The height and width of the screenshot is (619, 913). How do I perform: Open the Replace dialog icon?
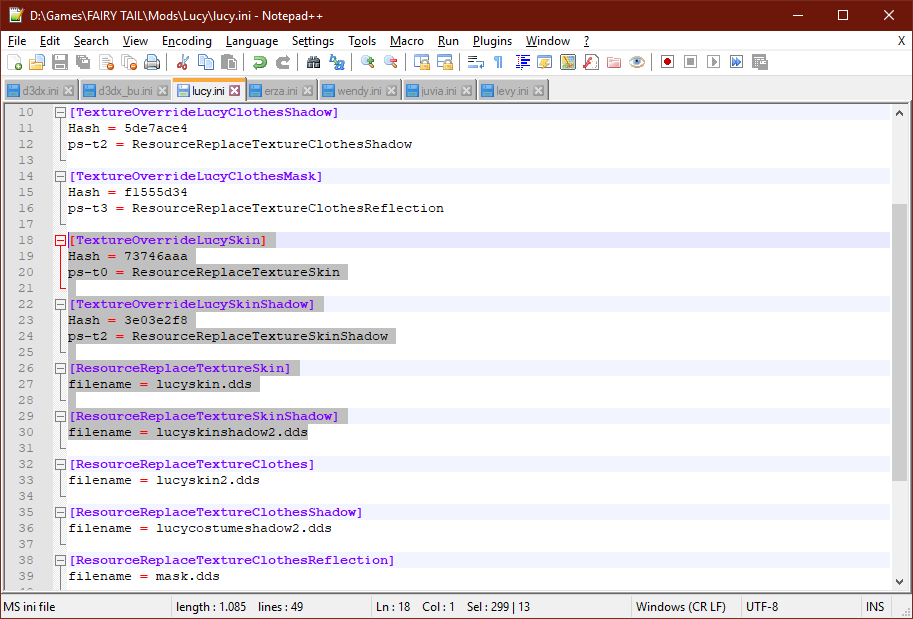337,62
